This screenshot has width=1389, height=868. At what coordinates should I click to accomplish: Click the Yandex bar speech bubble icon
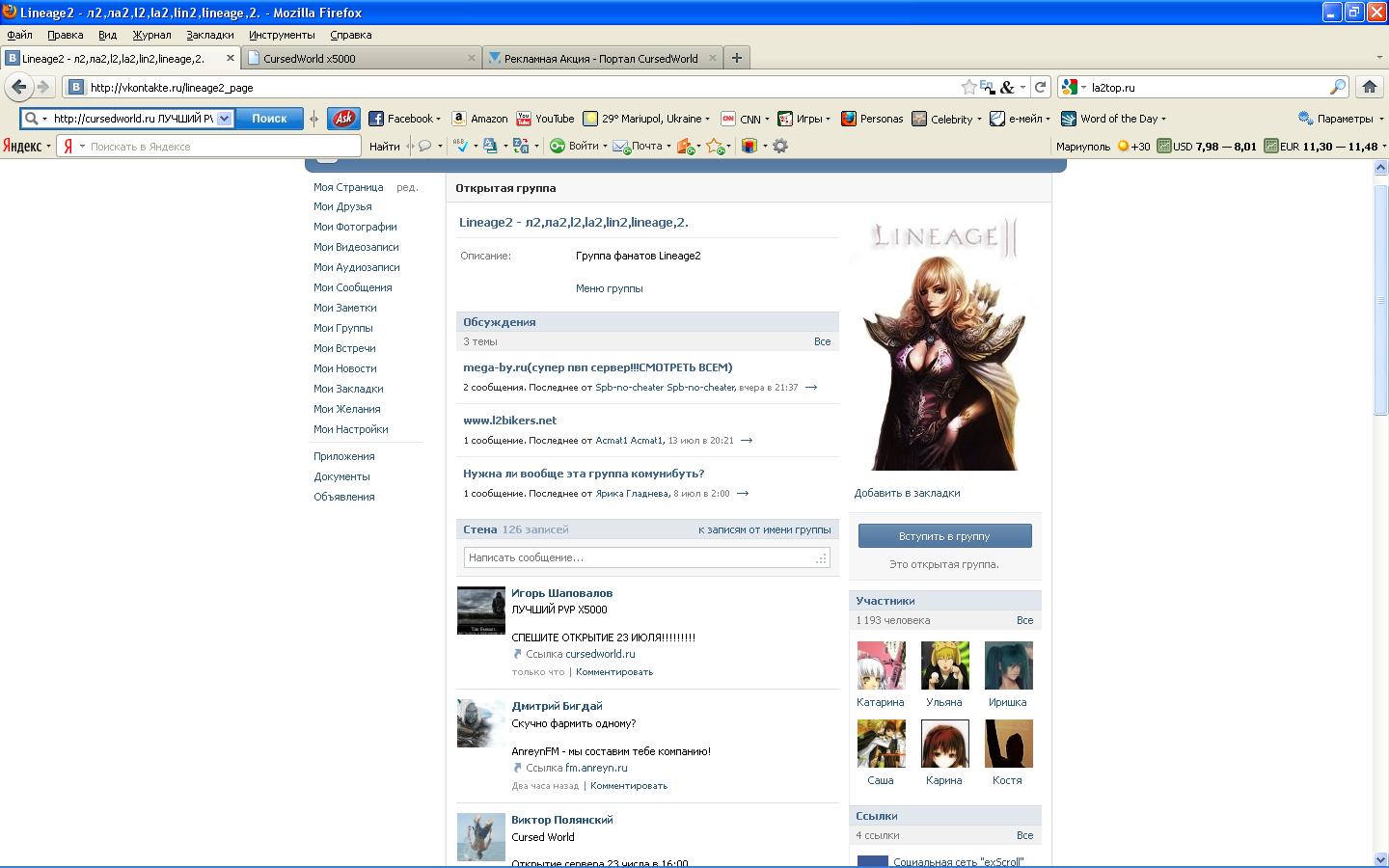click(424, 146)
